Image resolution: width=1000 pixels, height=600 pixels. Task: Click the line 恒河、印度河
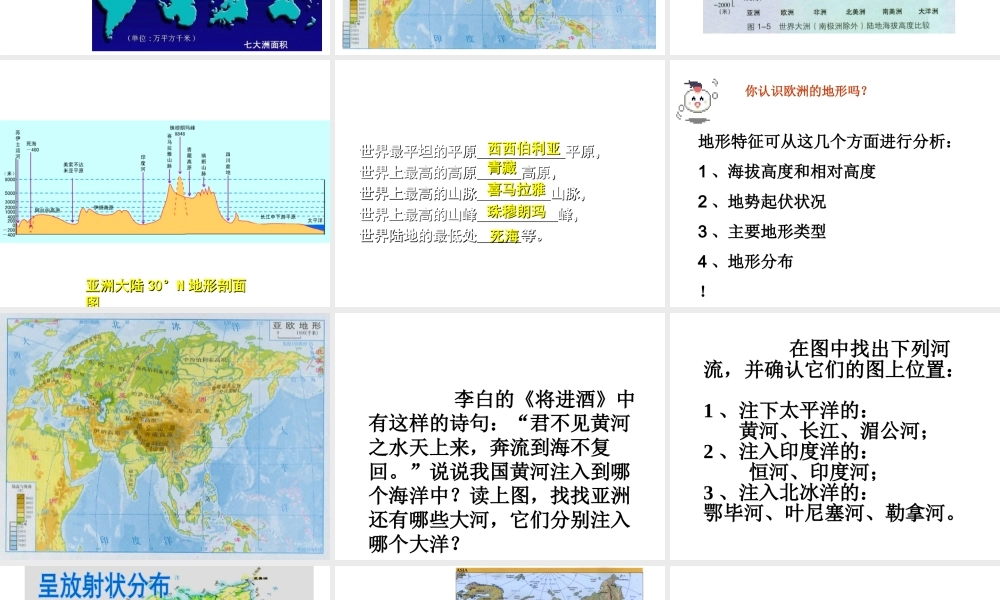click(814, 472)
